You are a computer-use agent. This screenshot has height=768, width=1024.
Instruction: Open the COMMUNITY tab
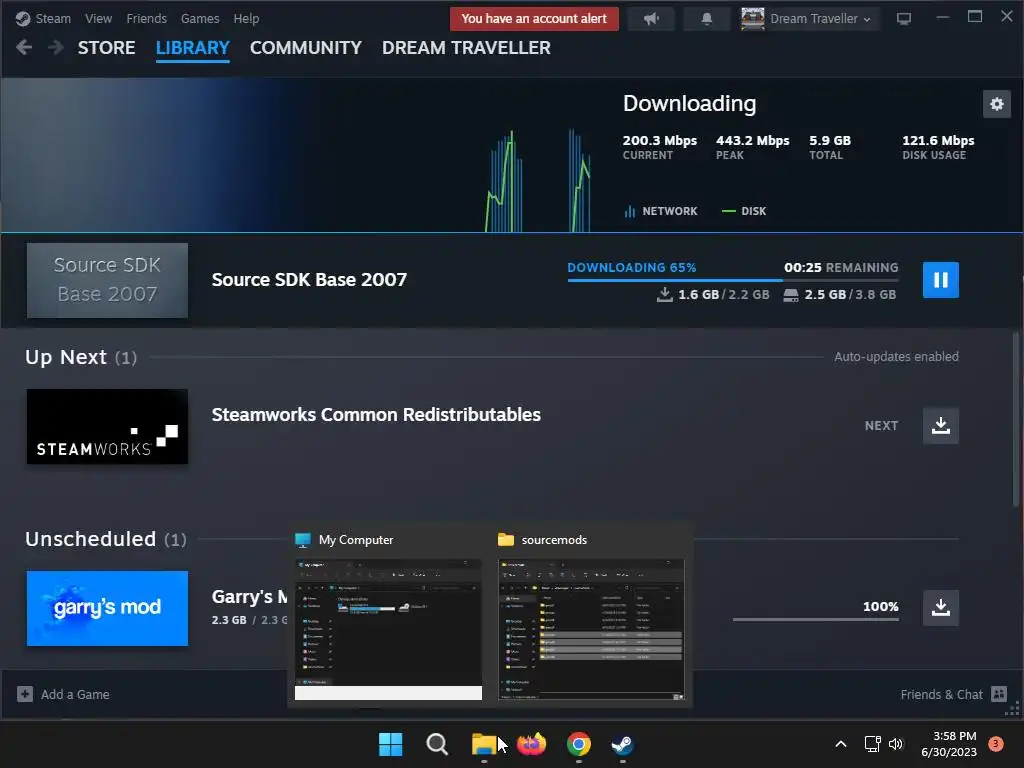(306, 48)
